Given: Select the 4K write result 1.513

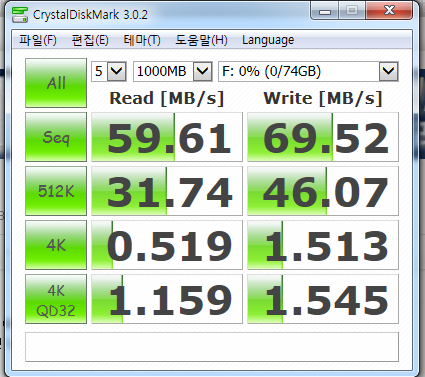Looking at the screenshot, I should point(323,245).
